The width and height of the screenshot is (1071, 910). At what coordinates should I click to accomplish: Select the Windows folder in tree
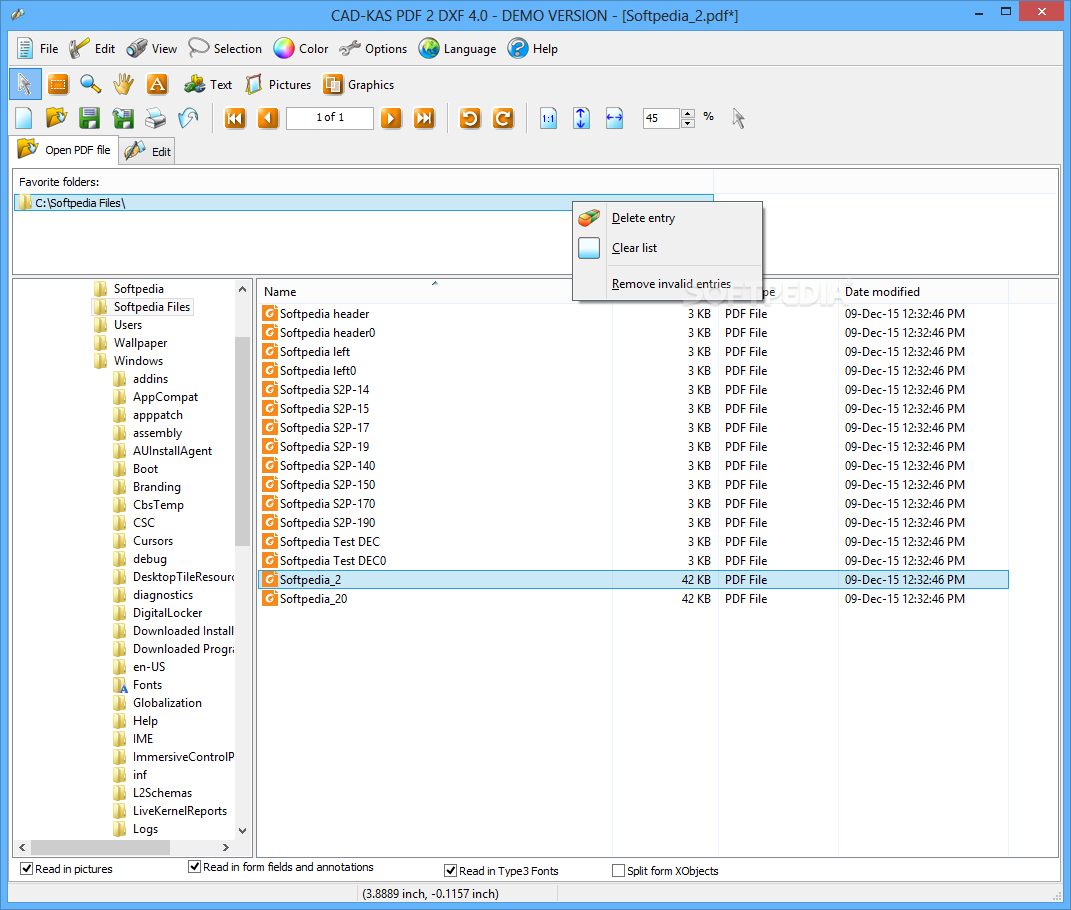pos(138,361)
